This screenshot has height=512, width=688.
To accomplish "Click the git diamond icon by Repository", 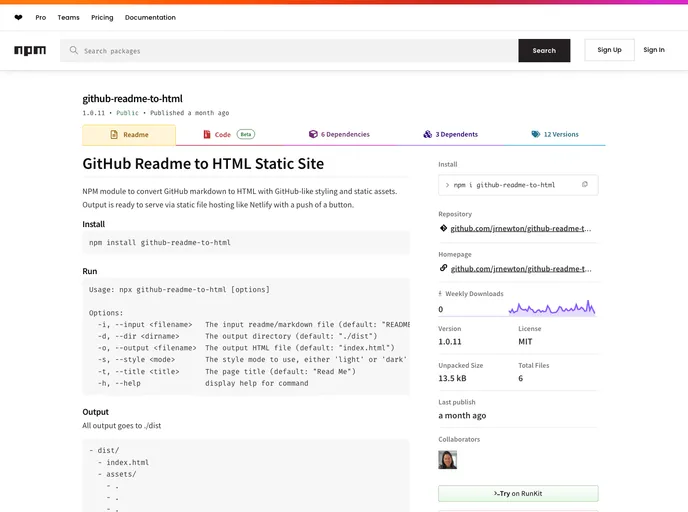I will coord(443,228).
